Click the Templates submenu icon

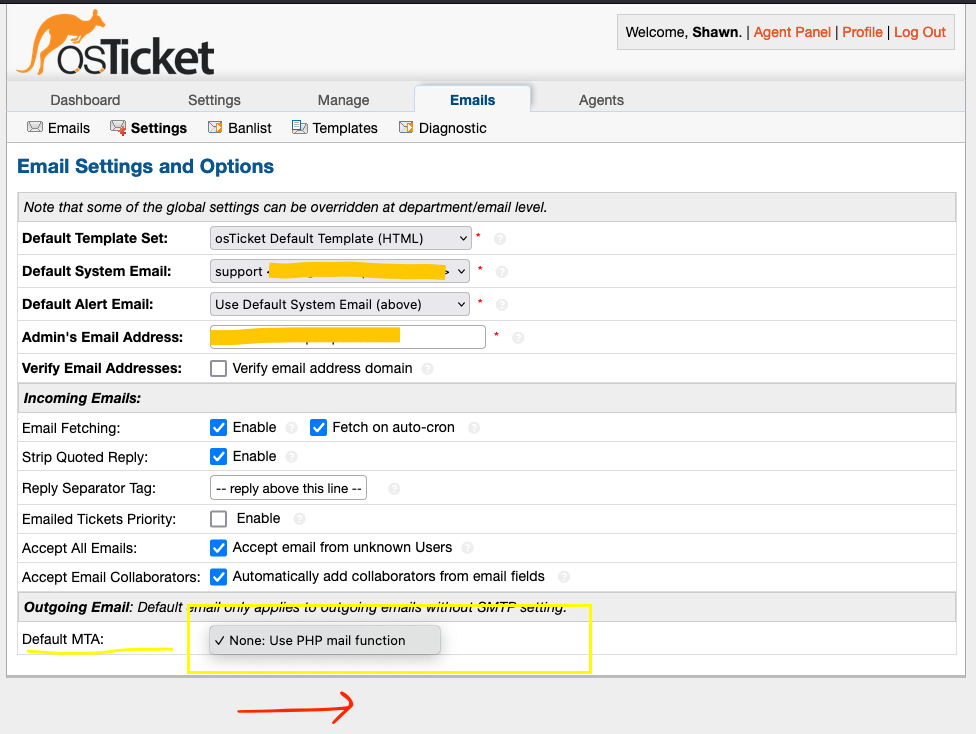tap(299, 128)
